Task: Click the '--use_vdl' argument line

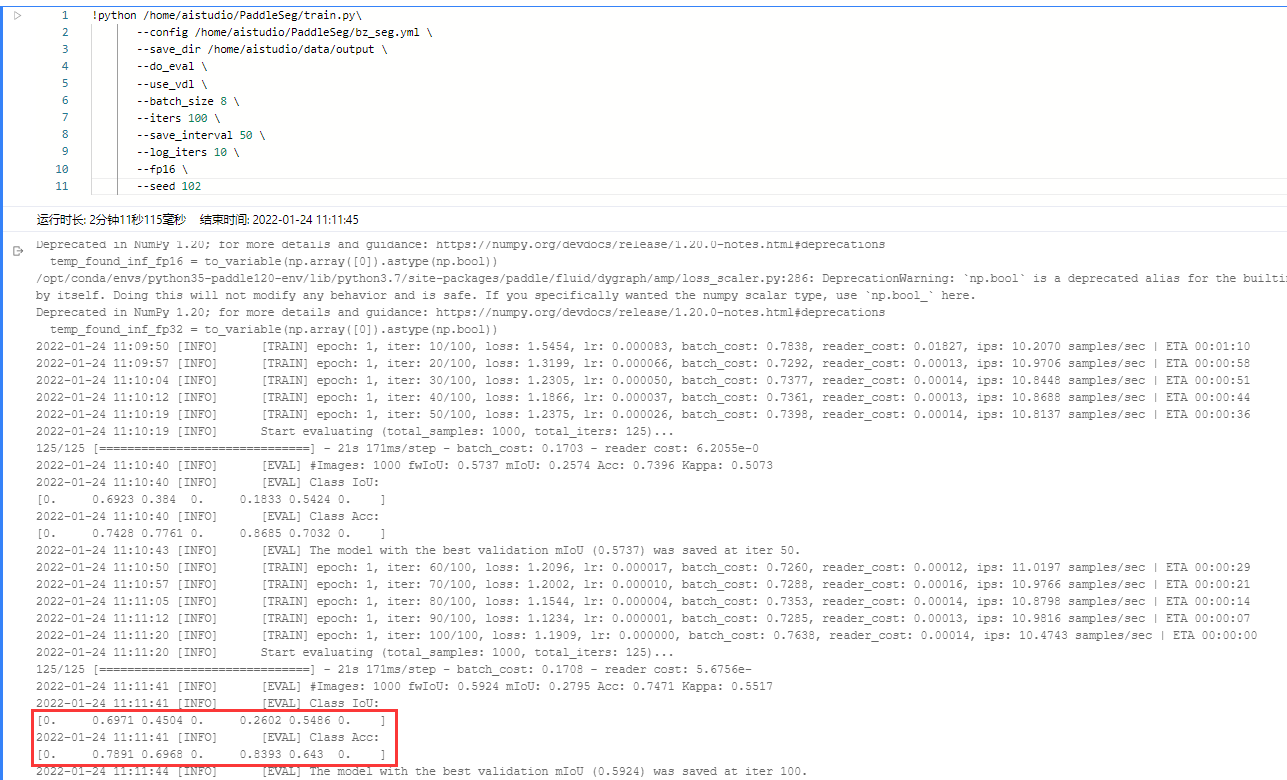Action: pyautogui.click(x=172, y=84)
